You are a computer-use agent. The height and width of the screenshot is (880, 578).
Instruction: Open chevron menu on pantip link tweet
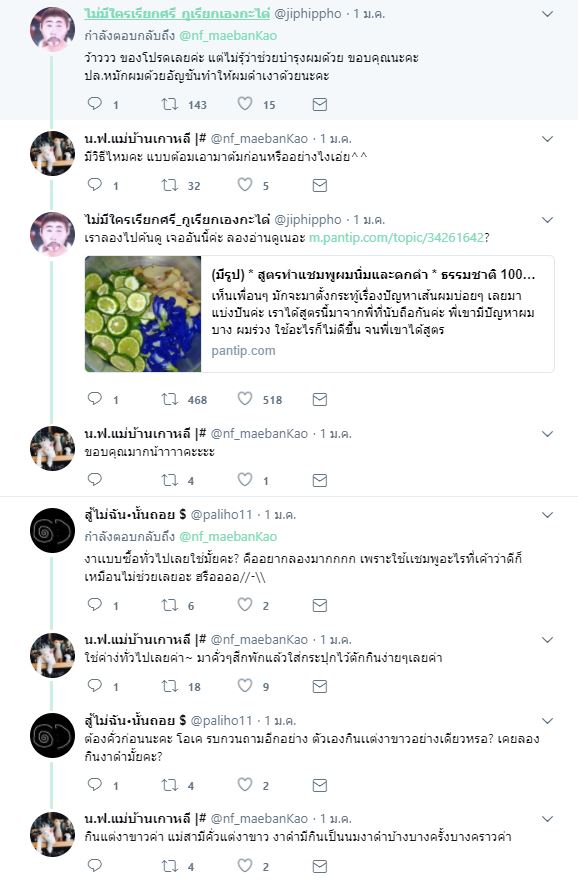point(548,220)
